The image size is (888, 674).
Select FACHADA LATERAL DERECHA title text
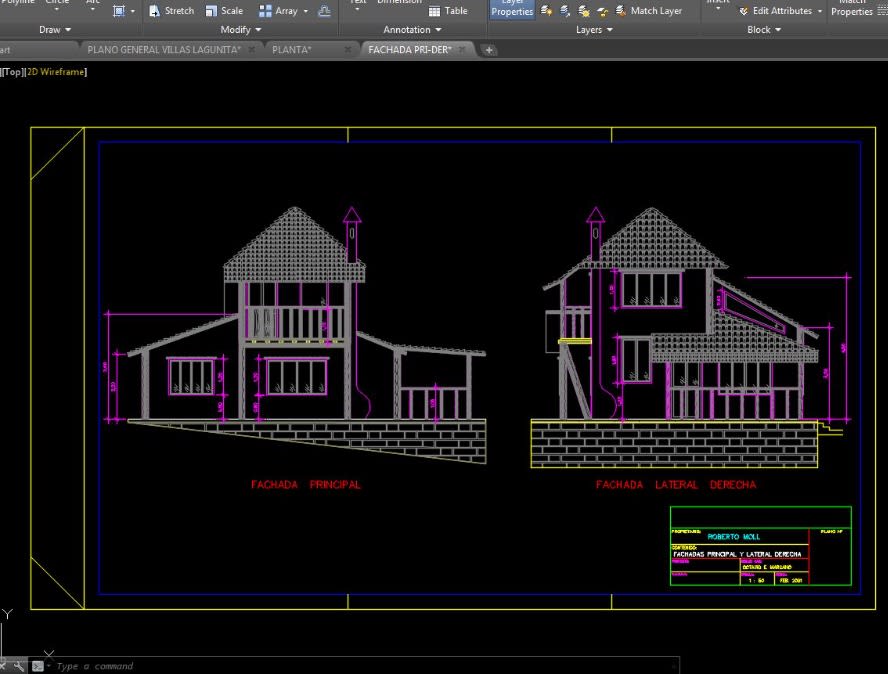tap(676, 485)
